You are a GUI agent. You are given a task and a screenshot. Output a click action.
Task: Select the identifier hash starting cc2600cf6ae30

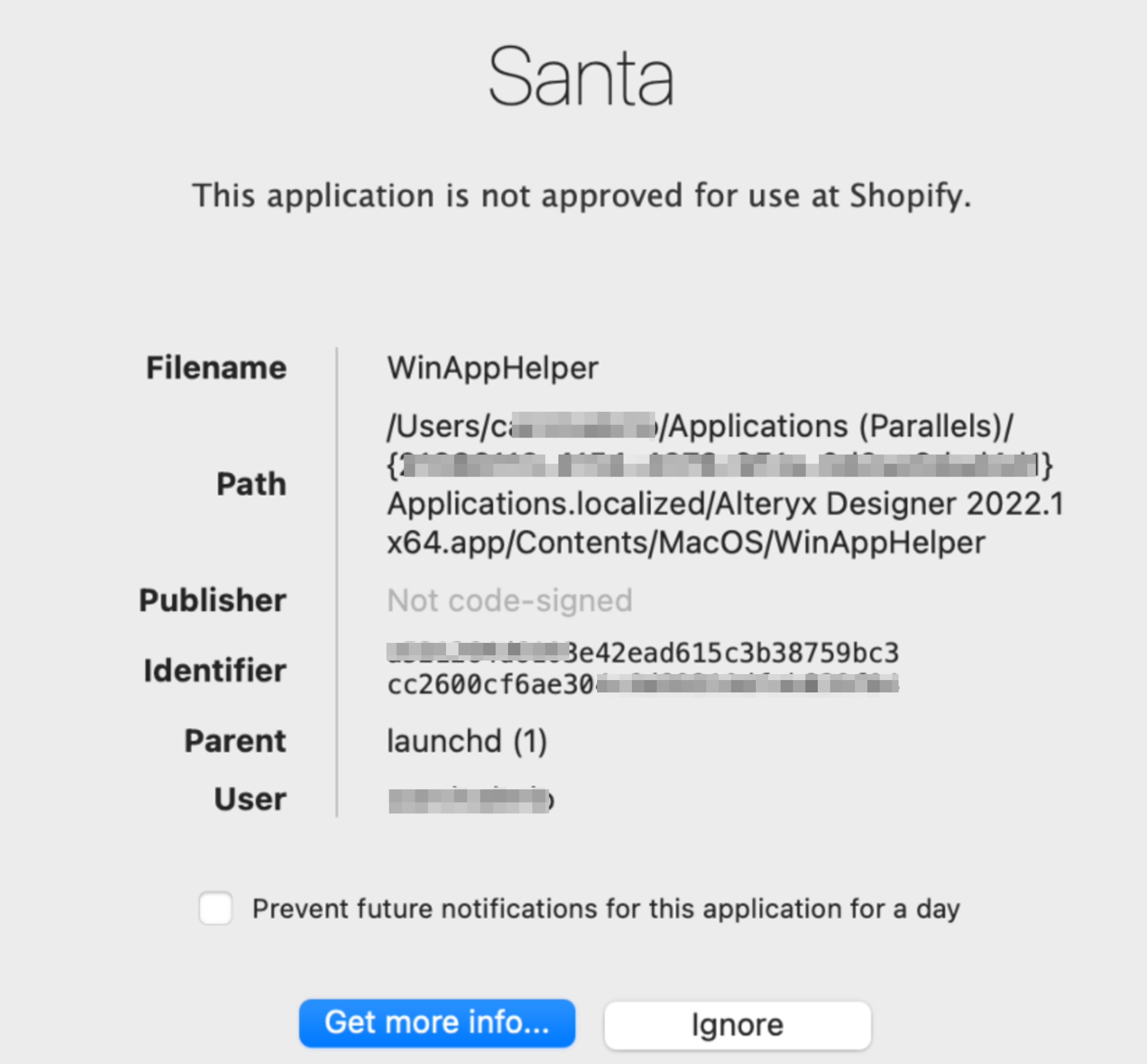[642, 685]
